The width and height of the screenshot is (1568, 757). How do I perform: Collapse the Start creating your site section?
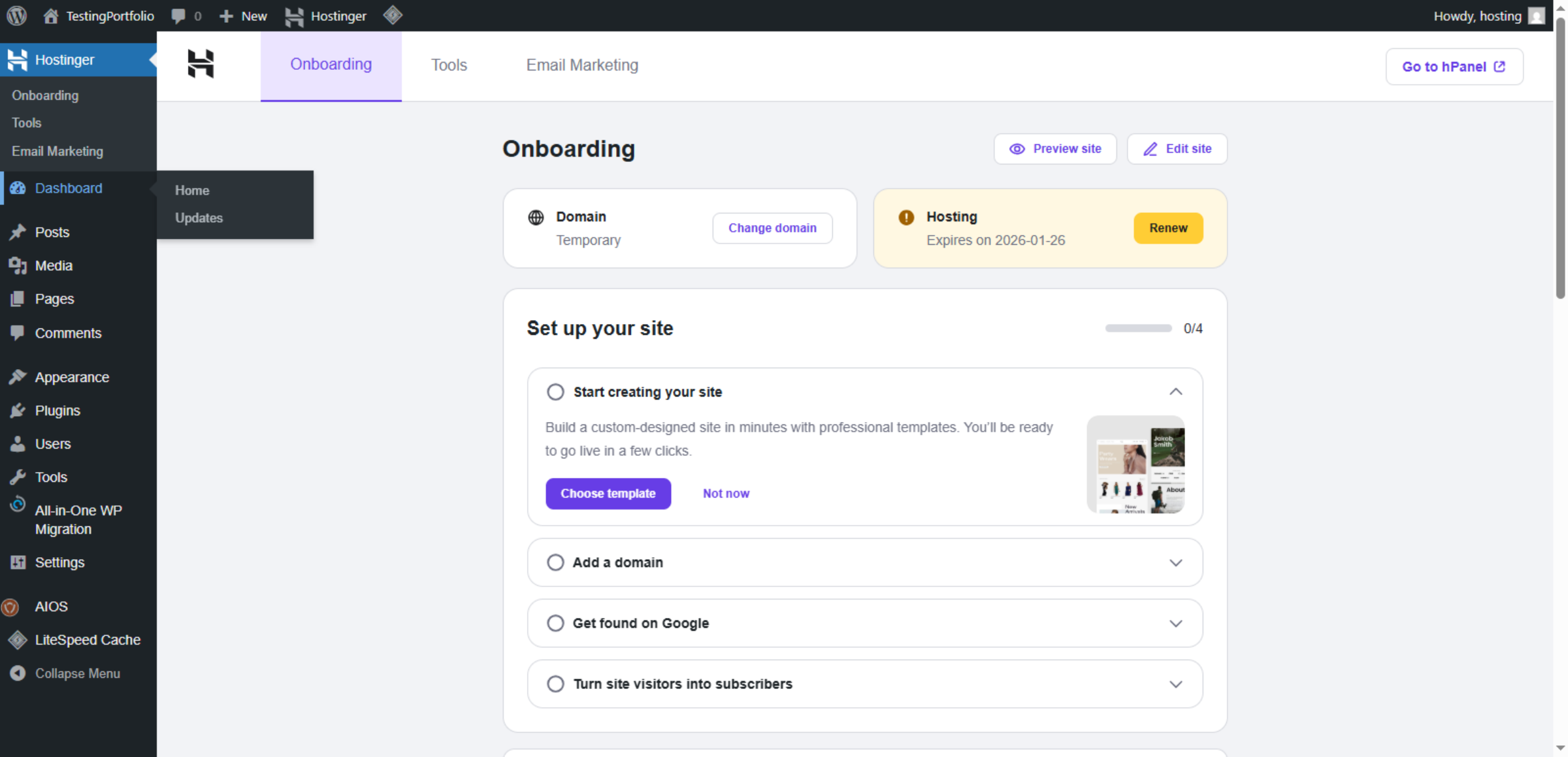[1176, 391]
